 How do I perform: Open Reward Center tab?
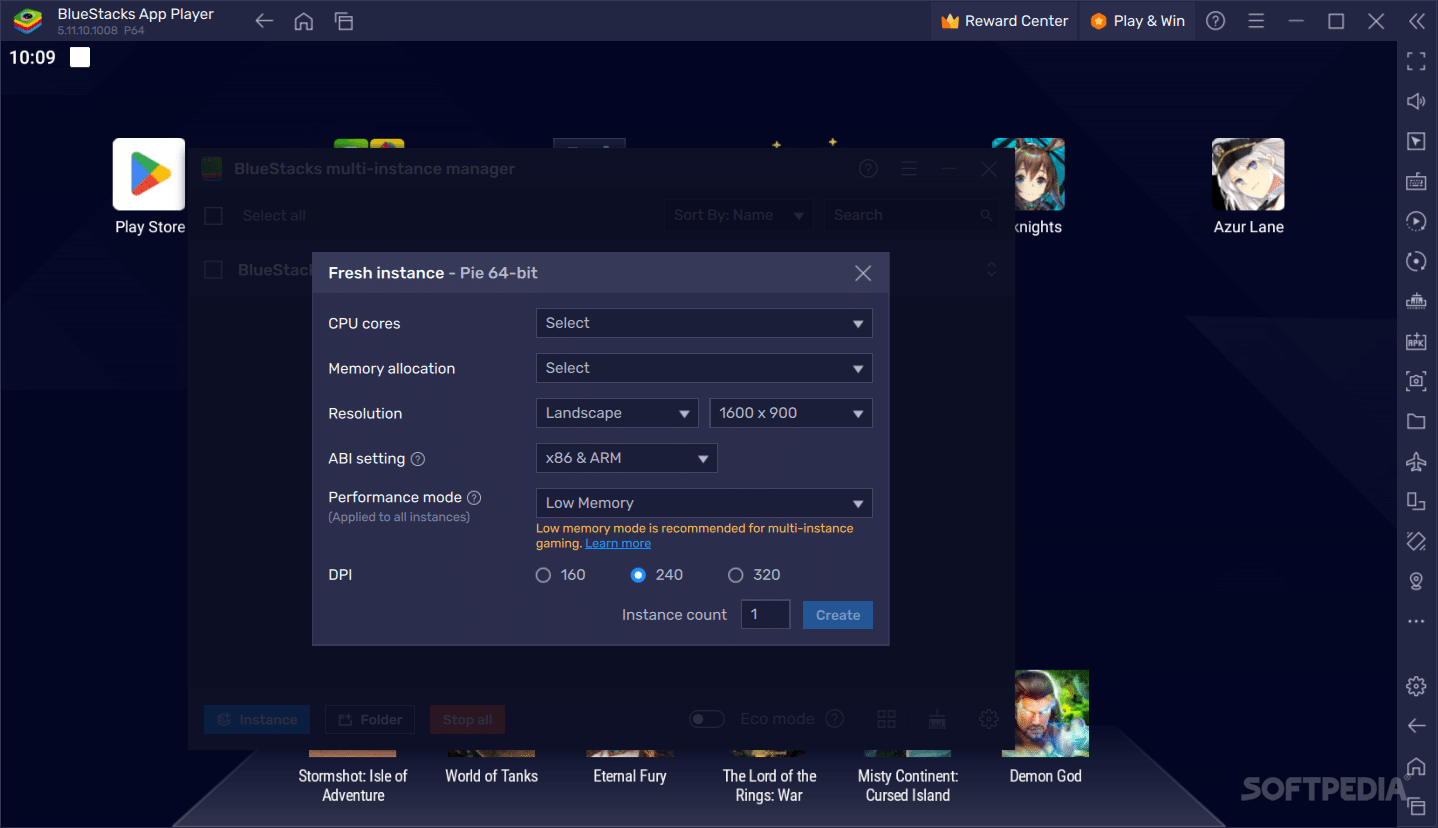pos(1005,21)
